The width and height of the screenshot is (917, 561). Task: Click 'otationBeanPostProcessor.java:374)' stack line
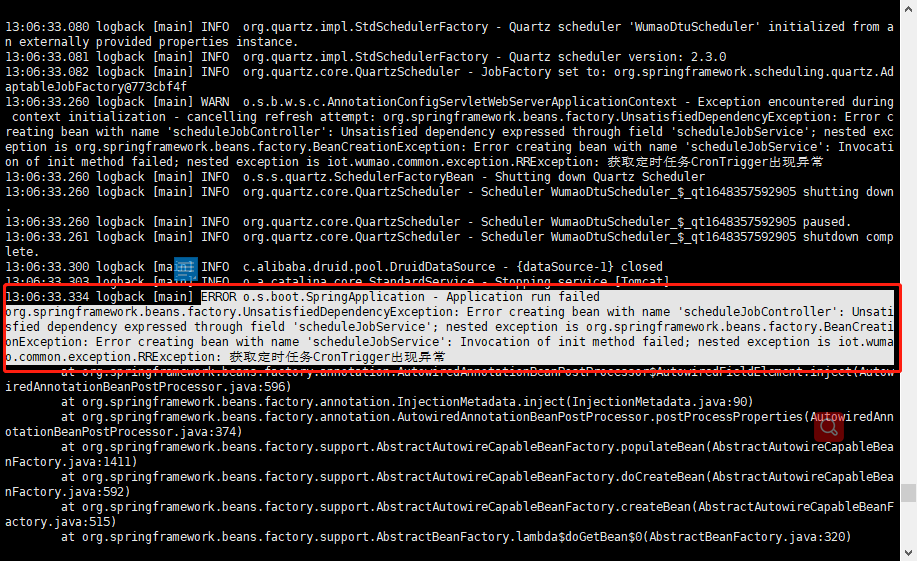point(124,432)
